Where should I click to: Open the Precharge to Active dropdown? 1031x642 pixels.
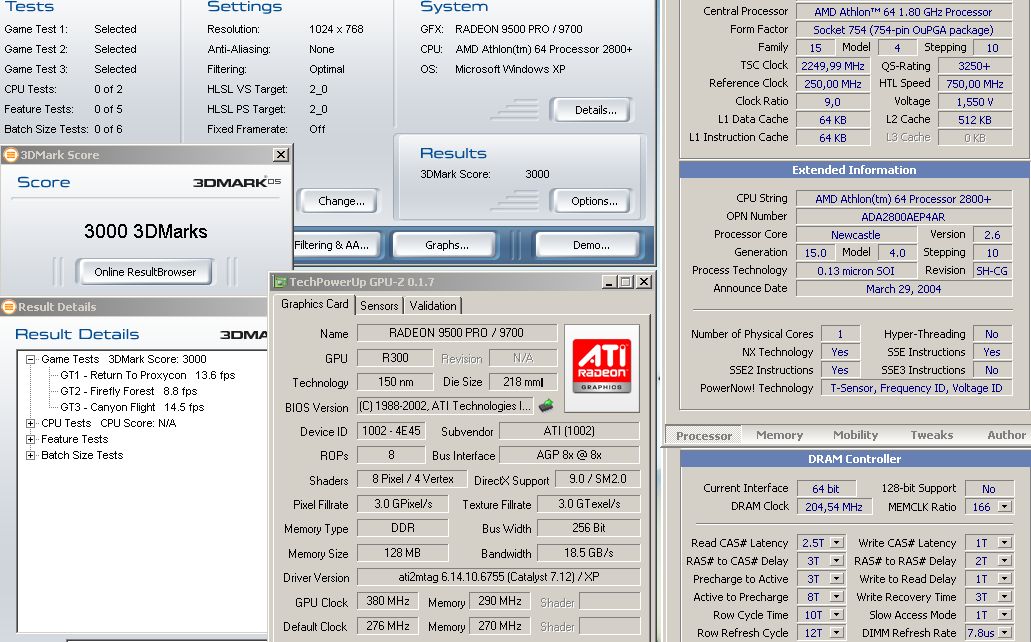pos(836,579)
